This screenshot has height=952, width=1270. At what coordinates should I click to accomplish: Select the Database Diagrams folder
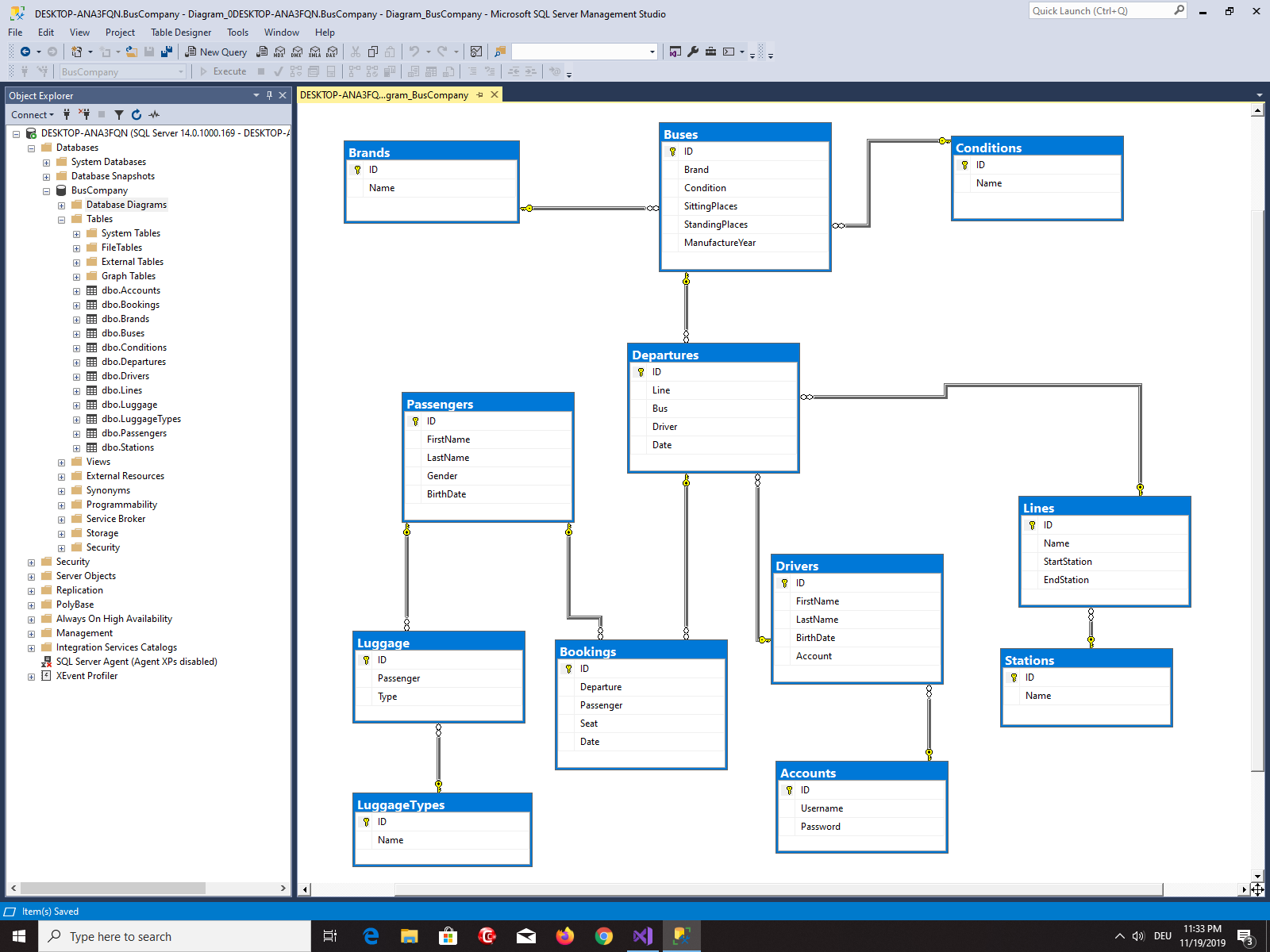coord(126,205)
